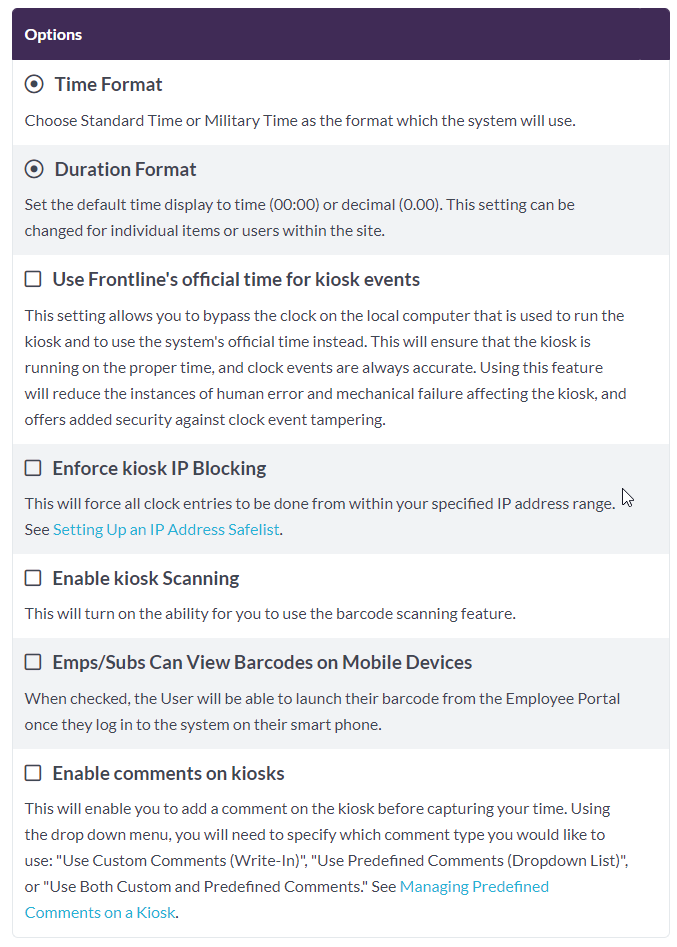Click the Enable comments on kiosks label text
This screenshot has height=947, width=677.
168,773
